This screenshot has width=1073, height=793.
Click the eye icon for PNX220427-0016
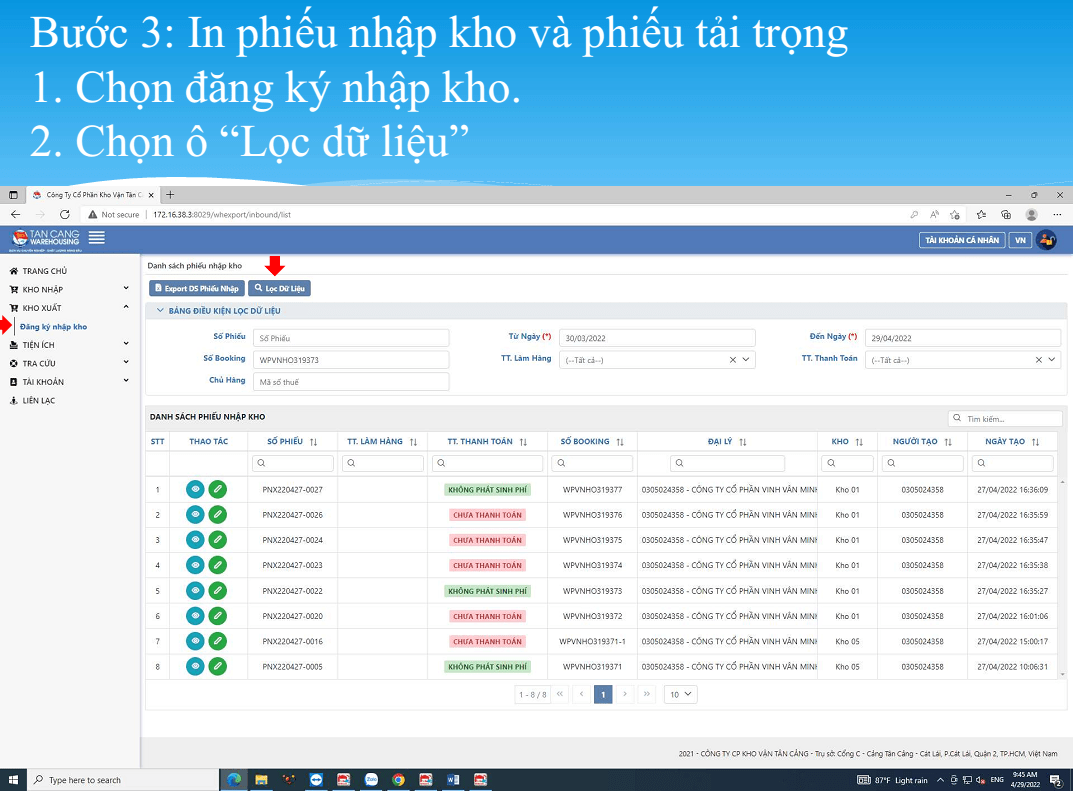click(195, 641)
